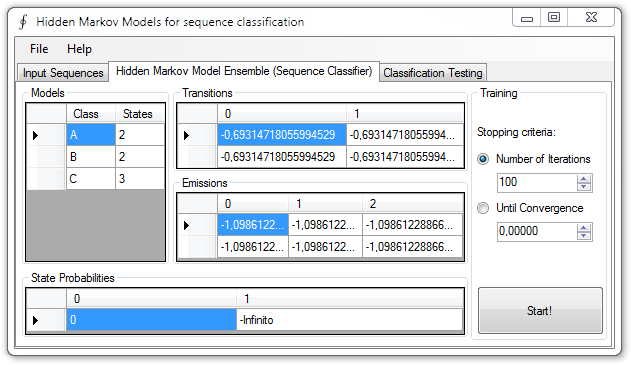Open the File menu
Viewport: 631px width, 365px height.
[39, 49]
